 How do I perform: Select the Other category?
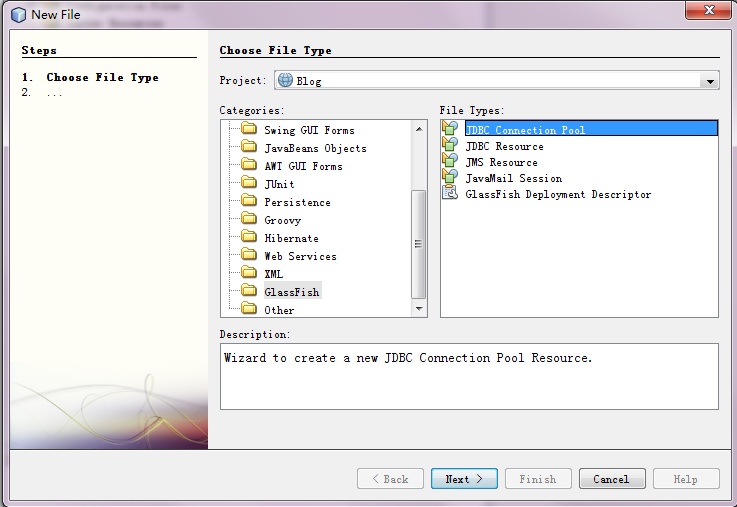[x=279, y=311]
